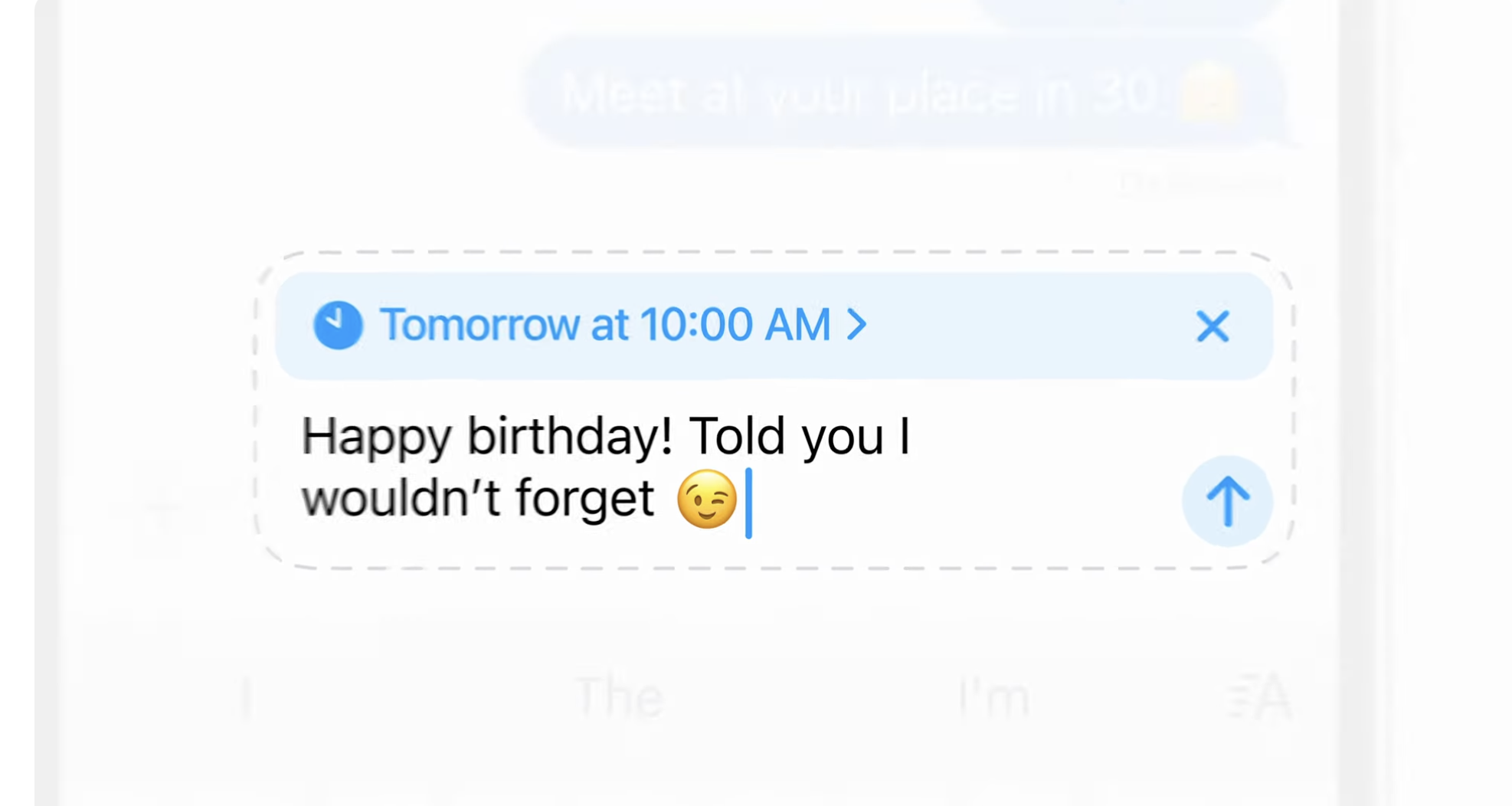Choose the "The" keyboard suggestion
The width and height of the screenshot is (1512, 806).
[619, 697]
